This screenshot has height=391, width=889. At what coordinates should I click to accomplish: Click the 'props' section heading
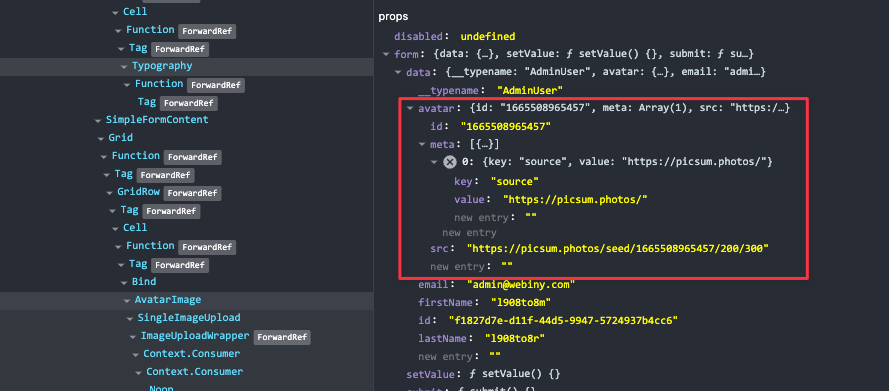(393, 17)
